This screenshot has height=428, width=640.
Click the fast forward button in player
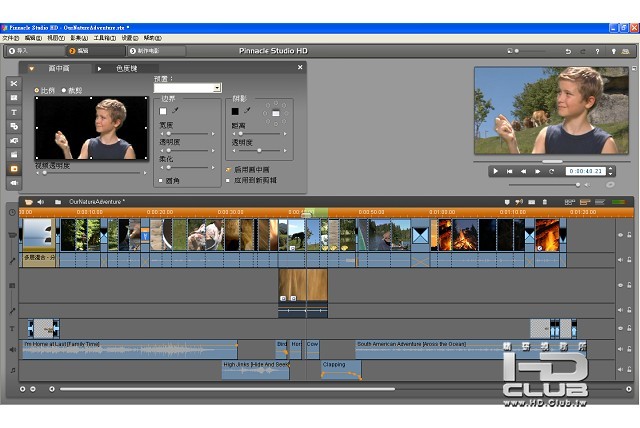click(538, 171)
